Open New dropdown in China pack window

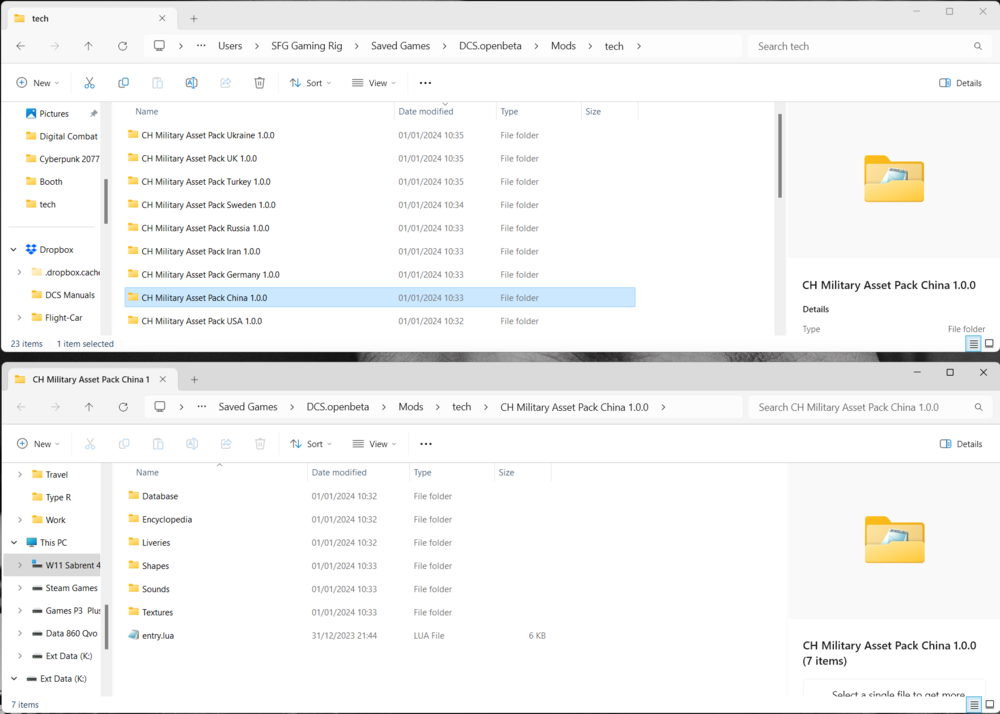[38, 444]
